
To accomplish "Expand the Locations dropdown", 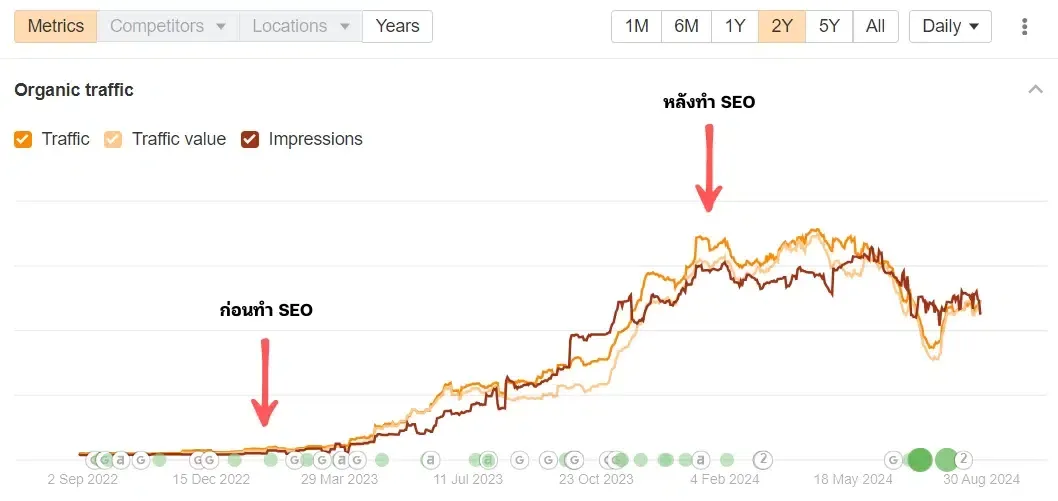I will pos(300,26).
